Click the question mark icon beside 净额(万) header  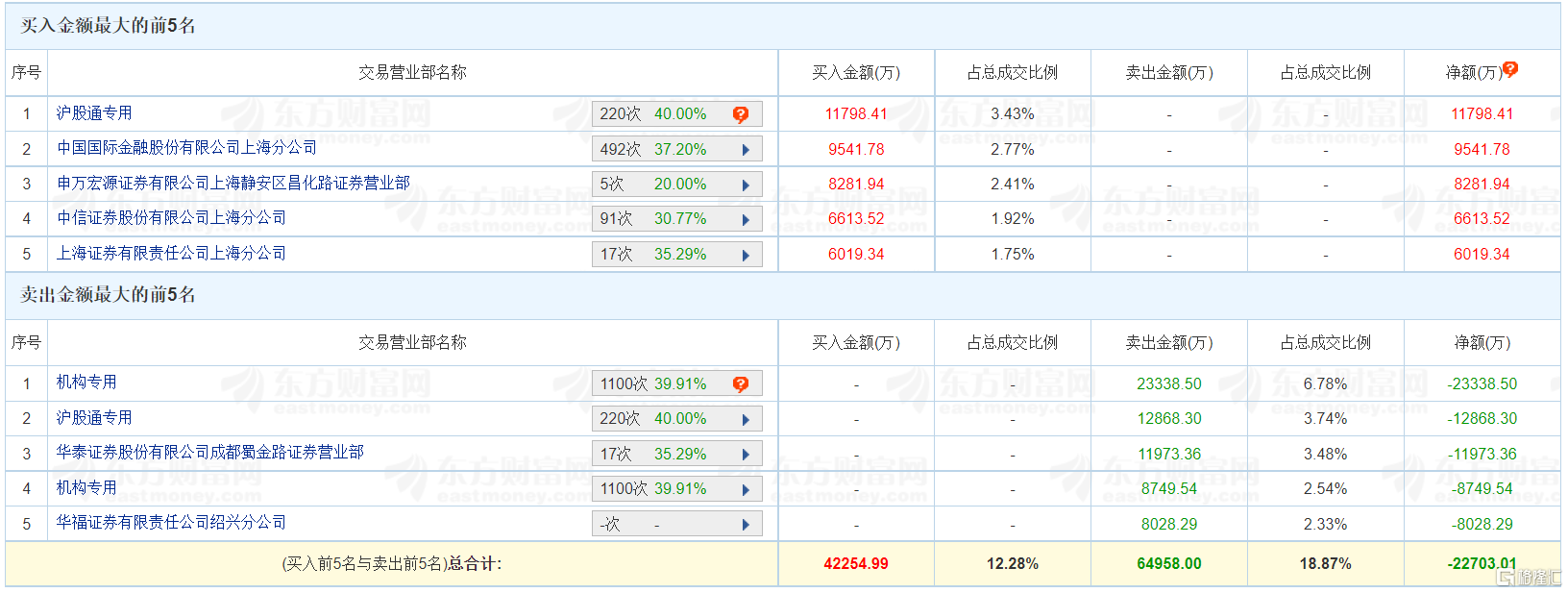(x=1510, y=69)
